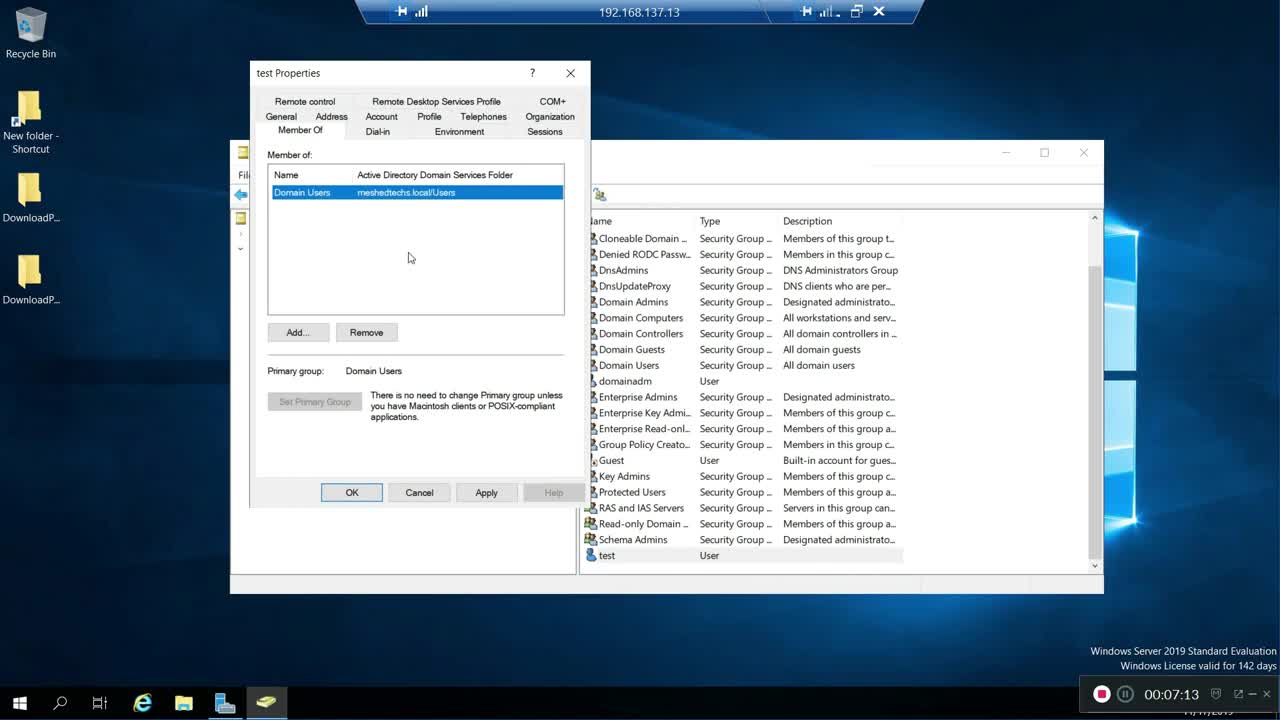Open Task View from the taskbar
Screen dimensions: 1280x720
[x=100, y=703]
